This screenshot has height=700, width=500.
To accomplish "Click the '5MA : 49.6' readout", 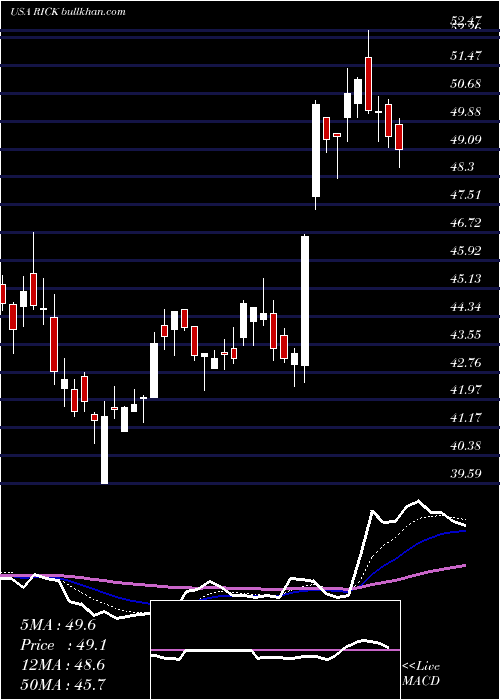I will tap(58, 625).
